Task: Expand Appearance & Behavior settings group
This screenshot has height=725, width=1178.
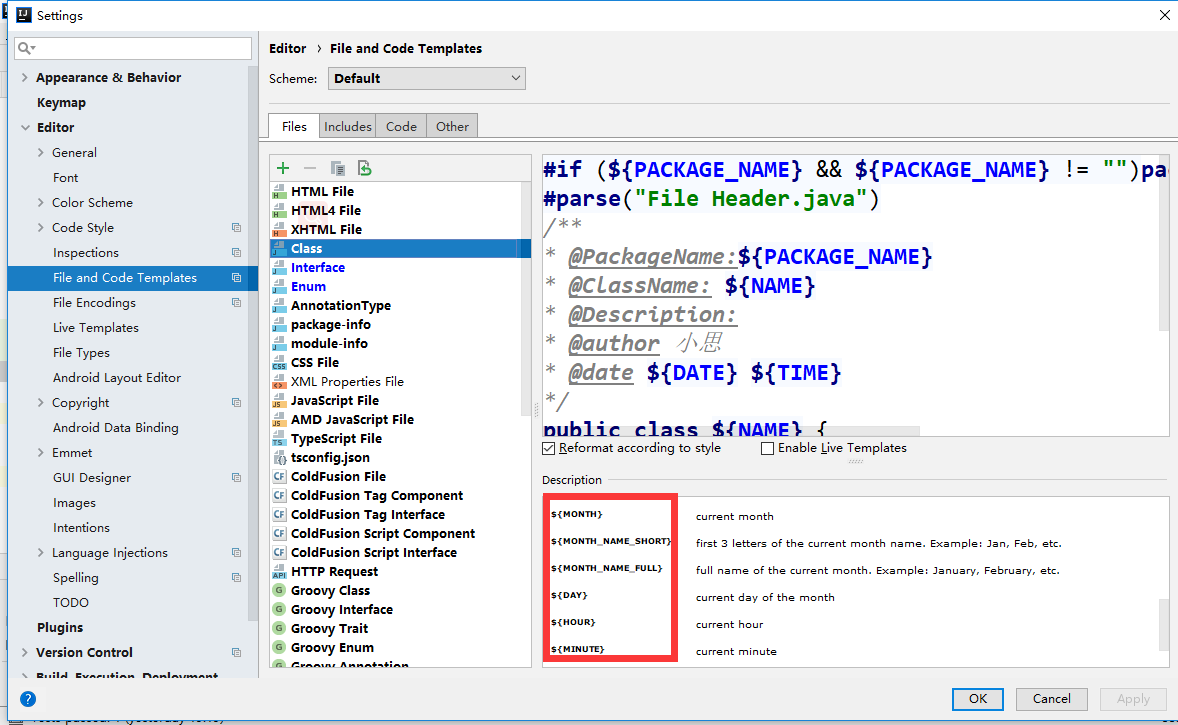Action: click(25, 77)
